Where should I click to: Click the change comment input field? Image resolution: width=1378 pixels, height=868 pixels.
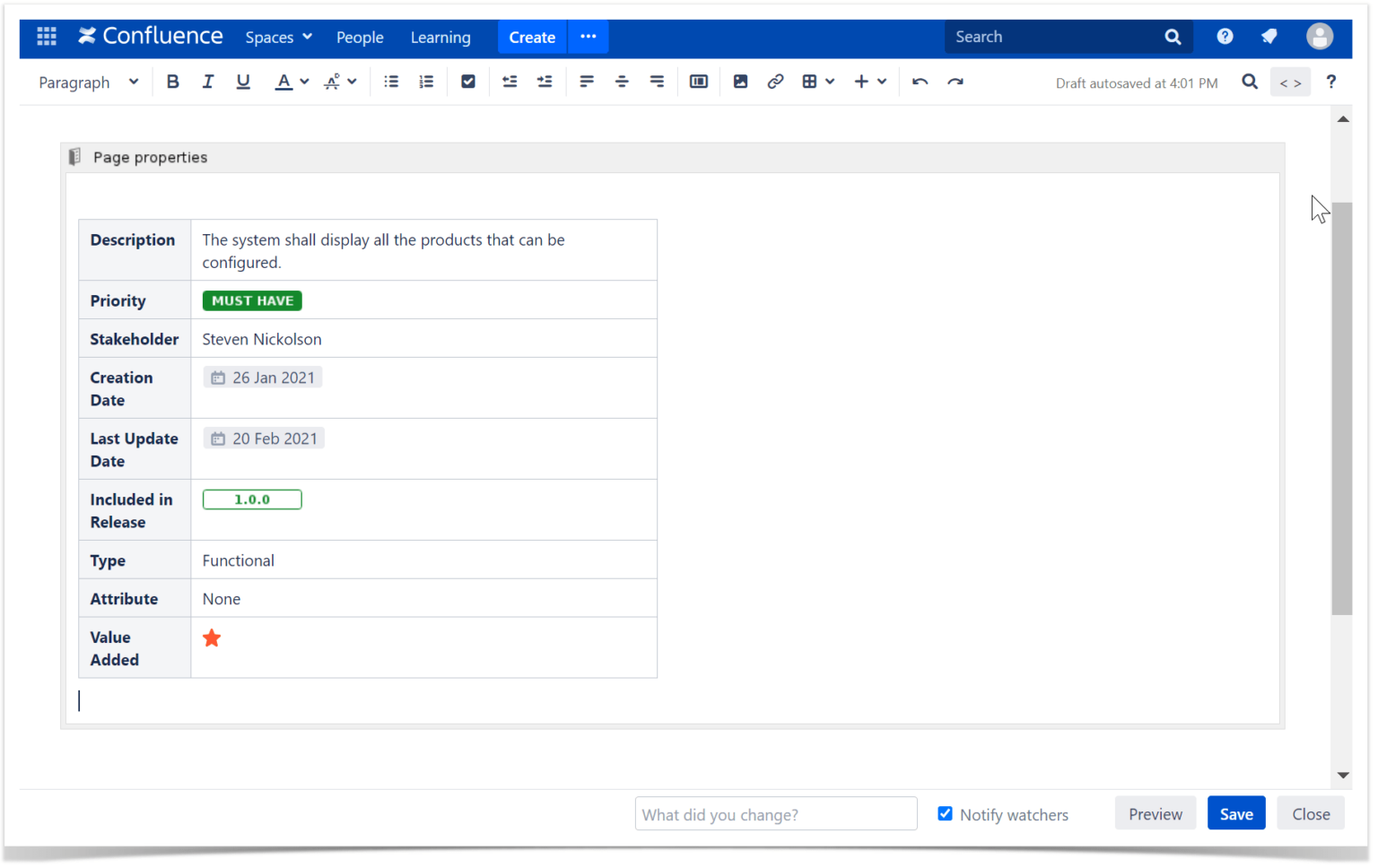point(775,813)
